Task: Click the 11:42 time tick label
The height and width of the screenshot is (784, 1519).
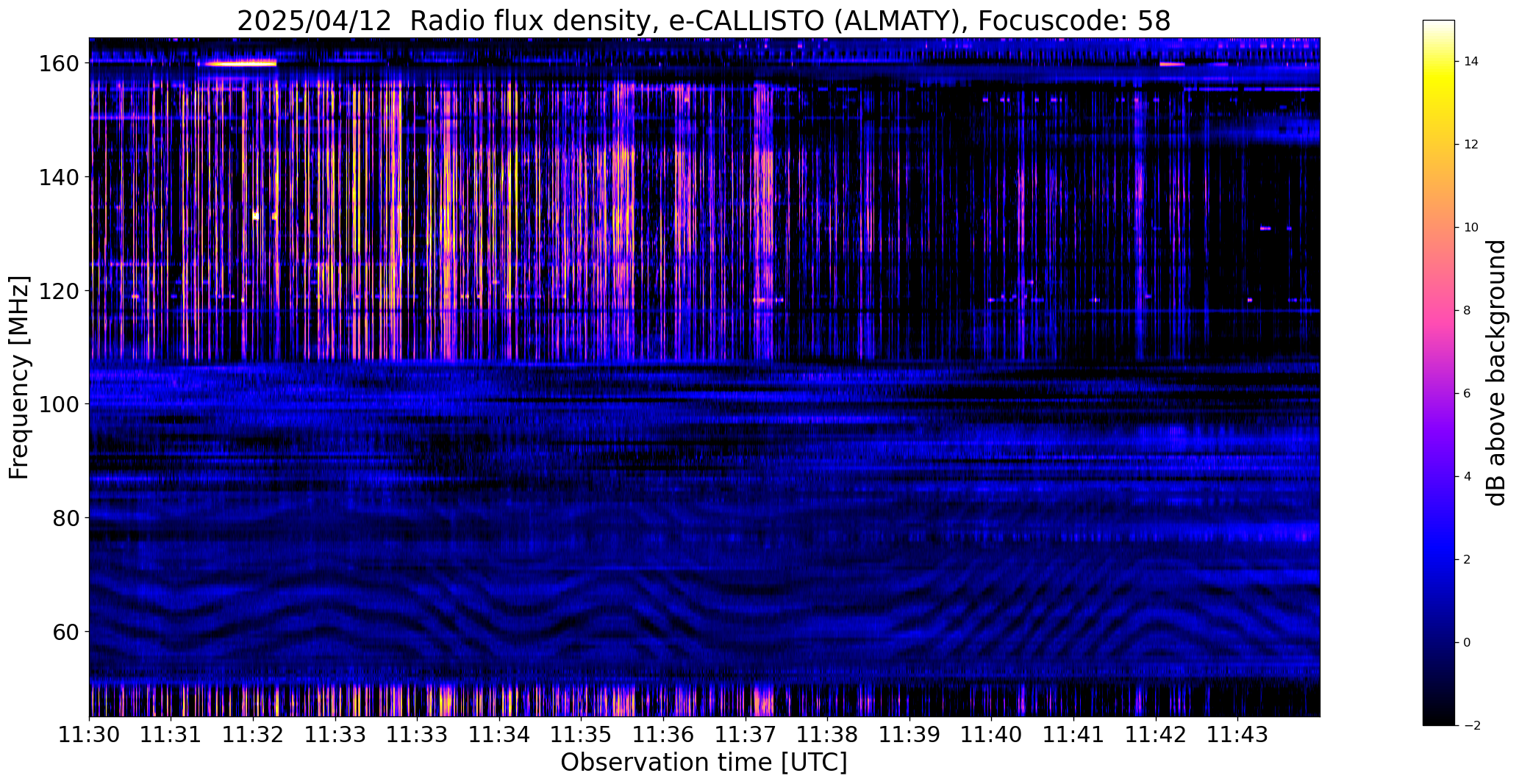Action: pyautogui.click(x=1156, y=735)
